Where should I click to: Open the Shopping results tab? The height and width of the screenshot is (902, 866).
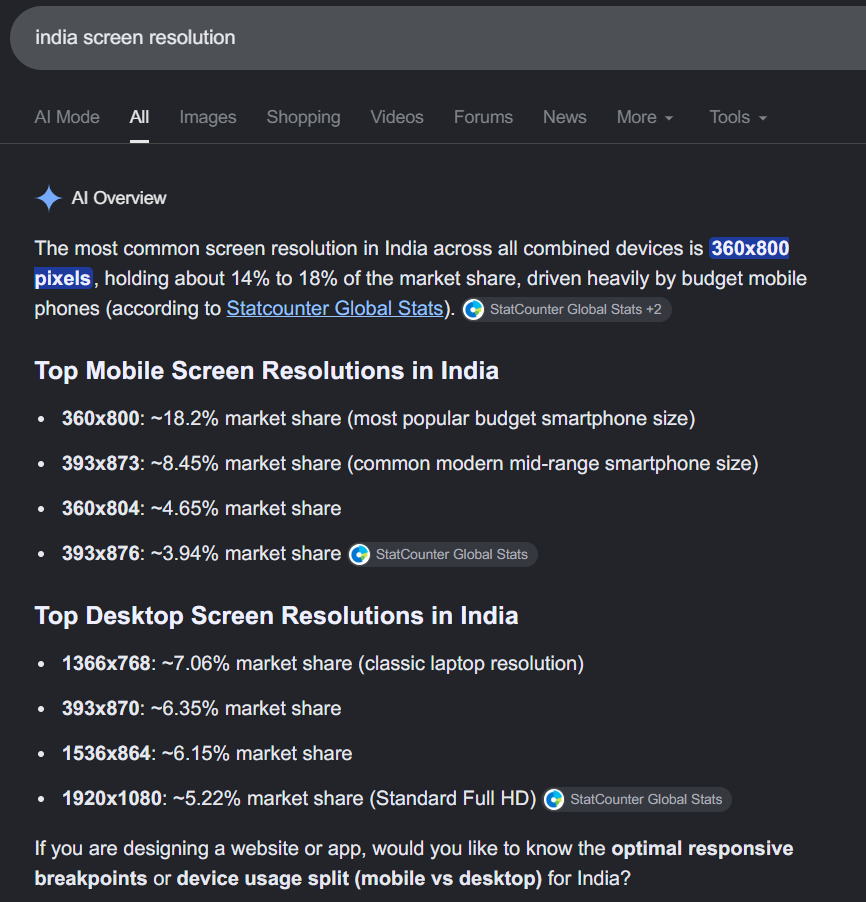point(303,117)
